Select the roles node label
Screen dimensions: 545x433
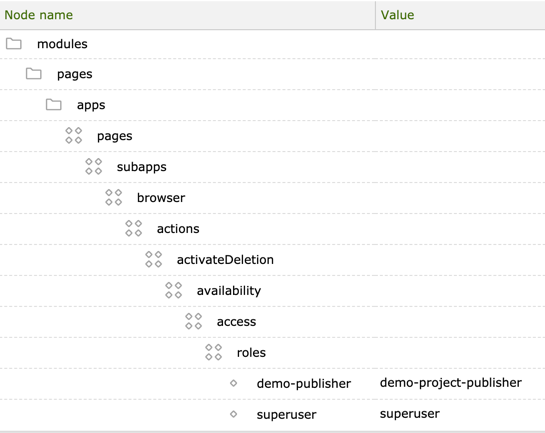click(x=251, y=352)
